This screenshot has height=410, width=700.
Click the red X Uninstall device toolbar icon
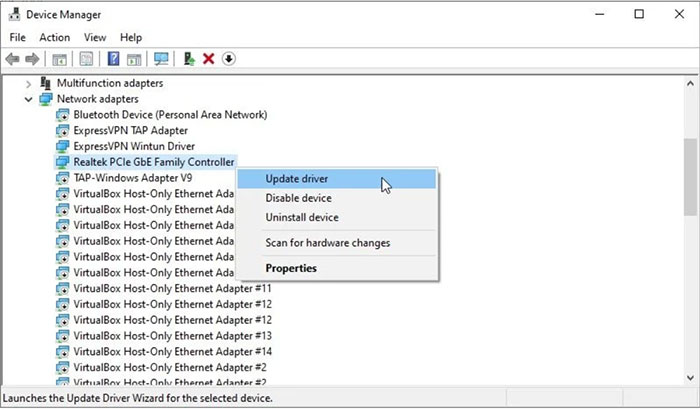pos(208,59)
